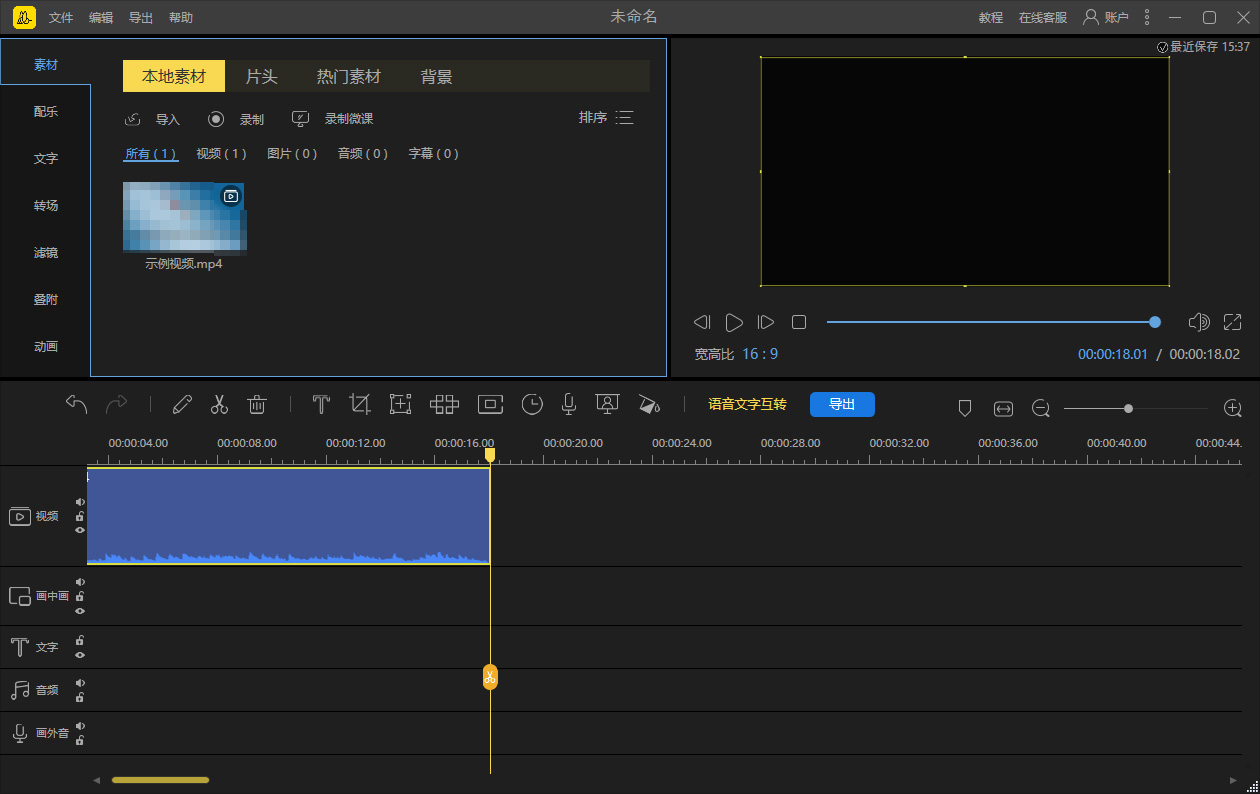Open the 账户 account menu
1260x794 pixels.
(x=1106, y=17)
